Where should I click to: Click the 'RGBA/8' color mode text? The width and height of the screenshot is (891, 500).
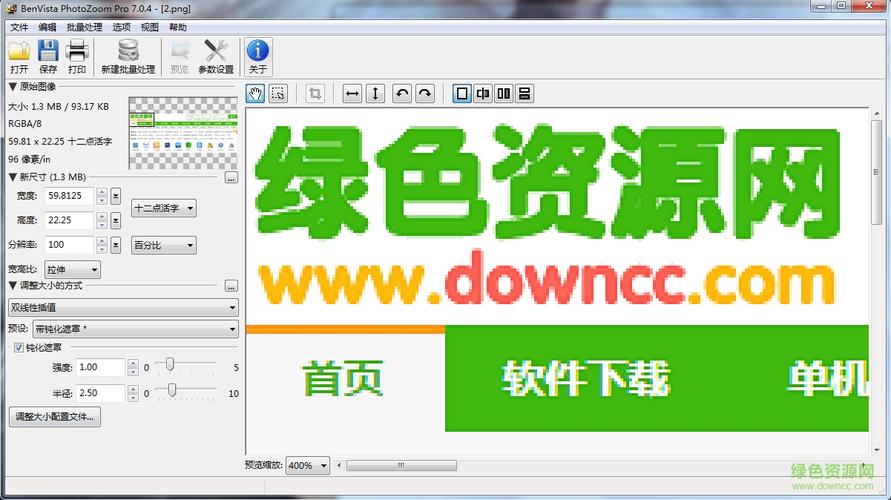(x=25, y=123)
